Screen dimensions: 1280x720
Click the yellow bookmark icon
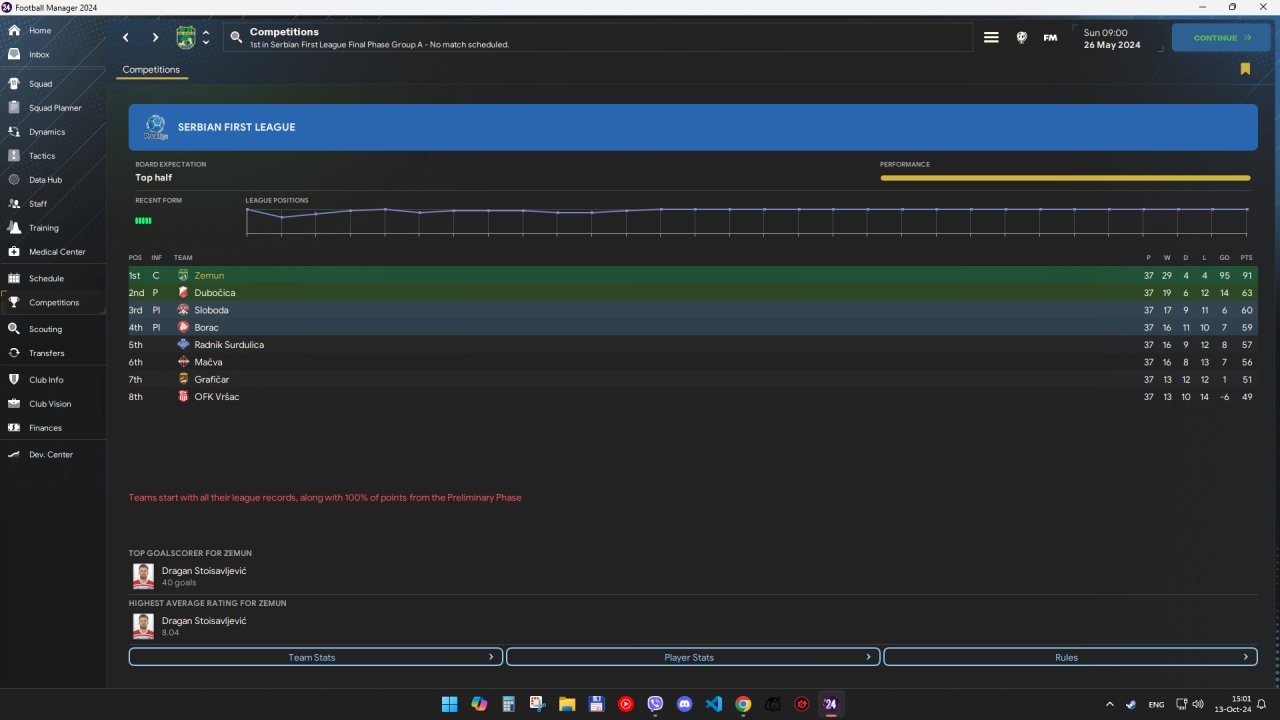click(1245, 69)
